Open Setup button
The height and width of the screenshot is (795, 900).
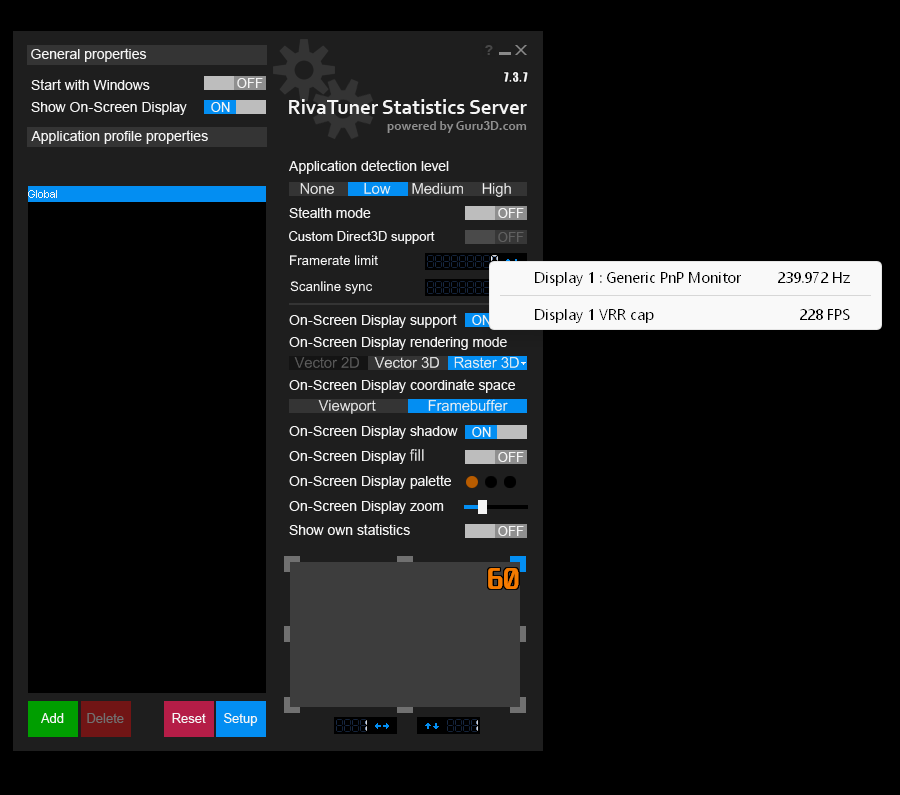coord(240,719)
